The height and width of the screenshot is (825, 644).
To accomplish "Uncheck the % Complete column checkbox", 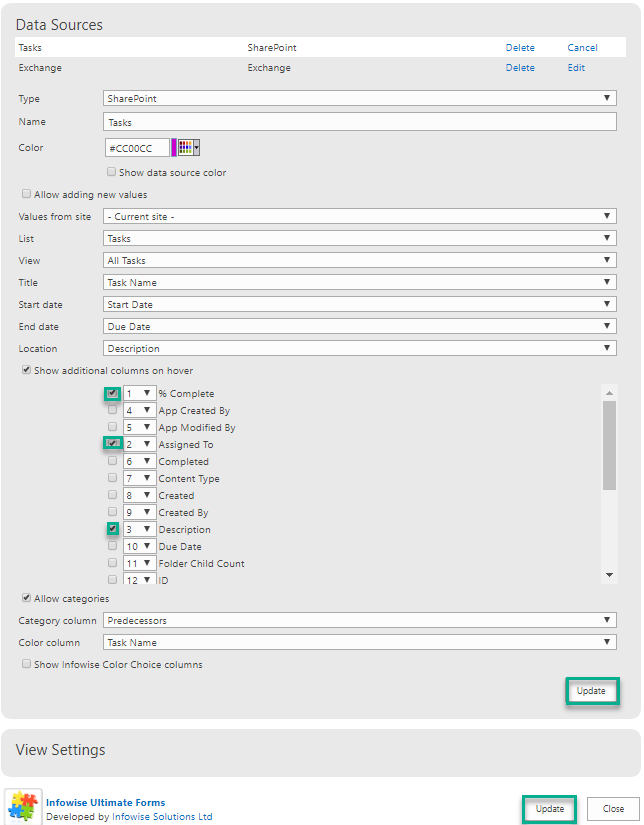I will pyautogui.click(x=112, y=393).
